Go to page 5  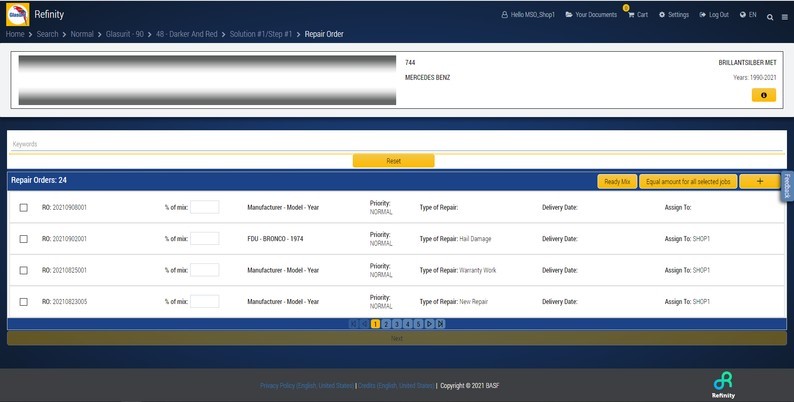point(419,324)
